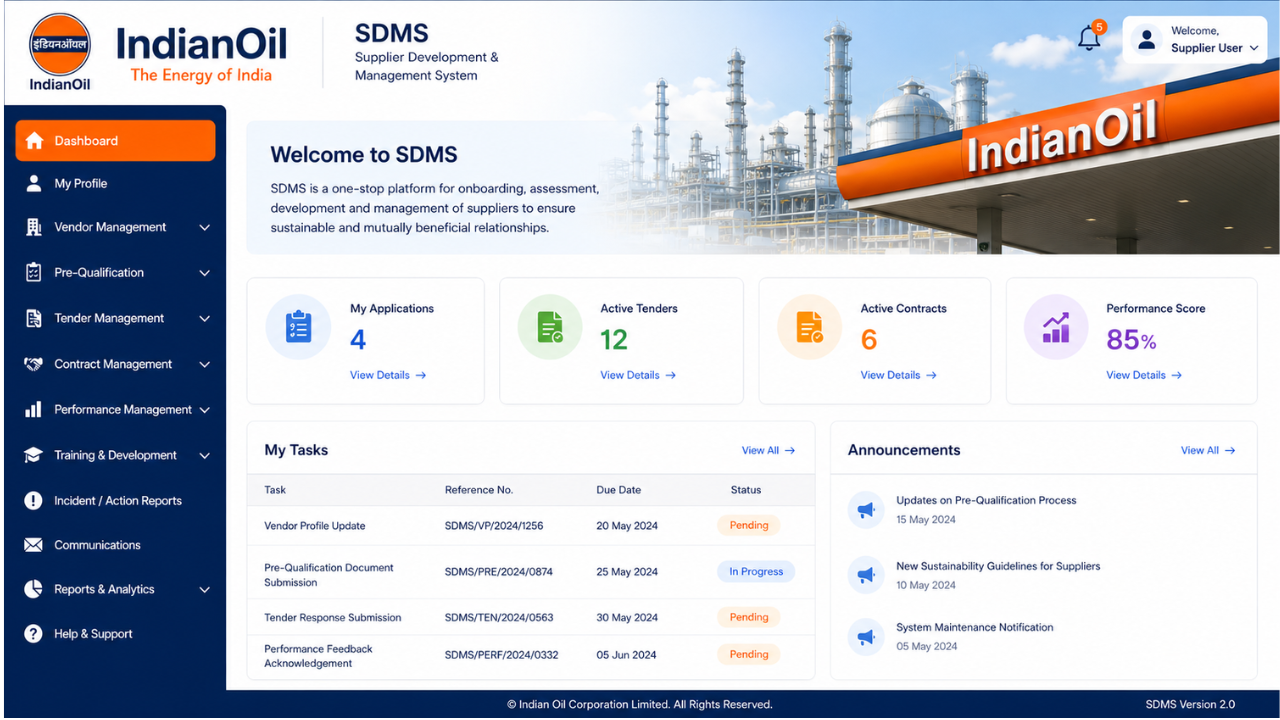
Task: Click the user avatar icon
Action: (x=1147, y=40)
